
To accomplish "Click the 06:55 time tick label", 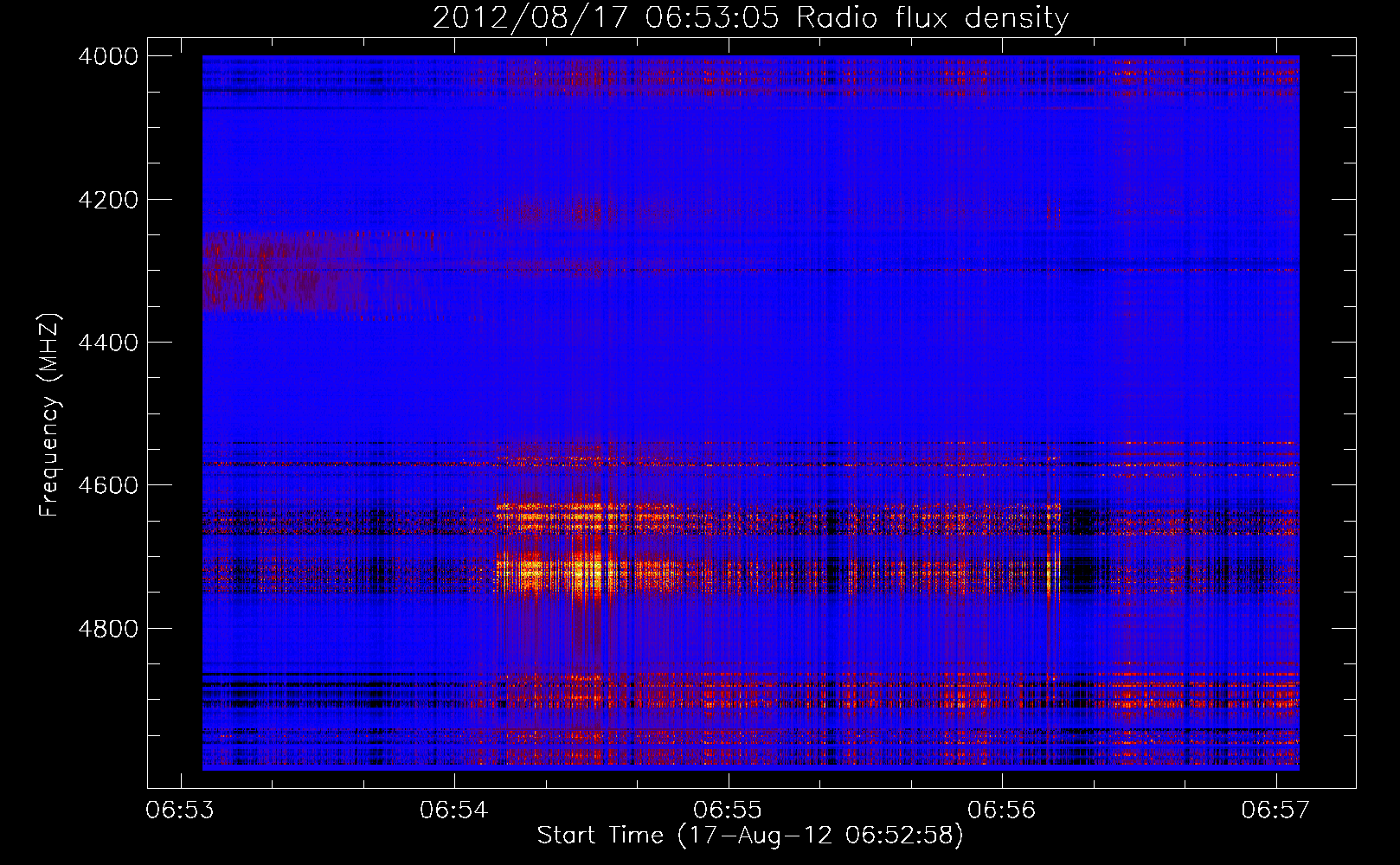I will click(x=729, y=811).
